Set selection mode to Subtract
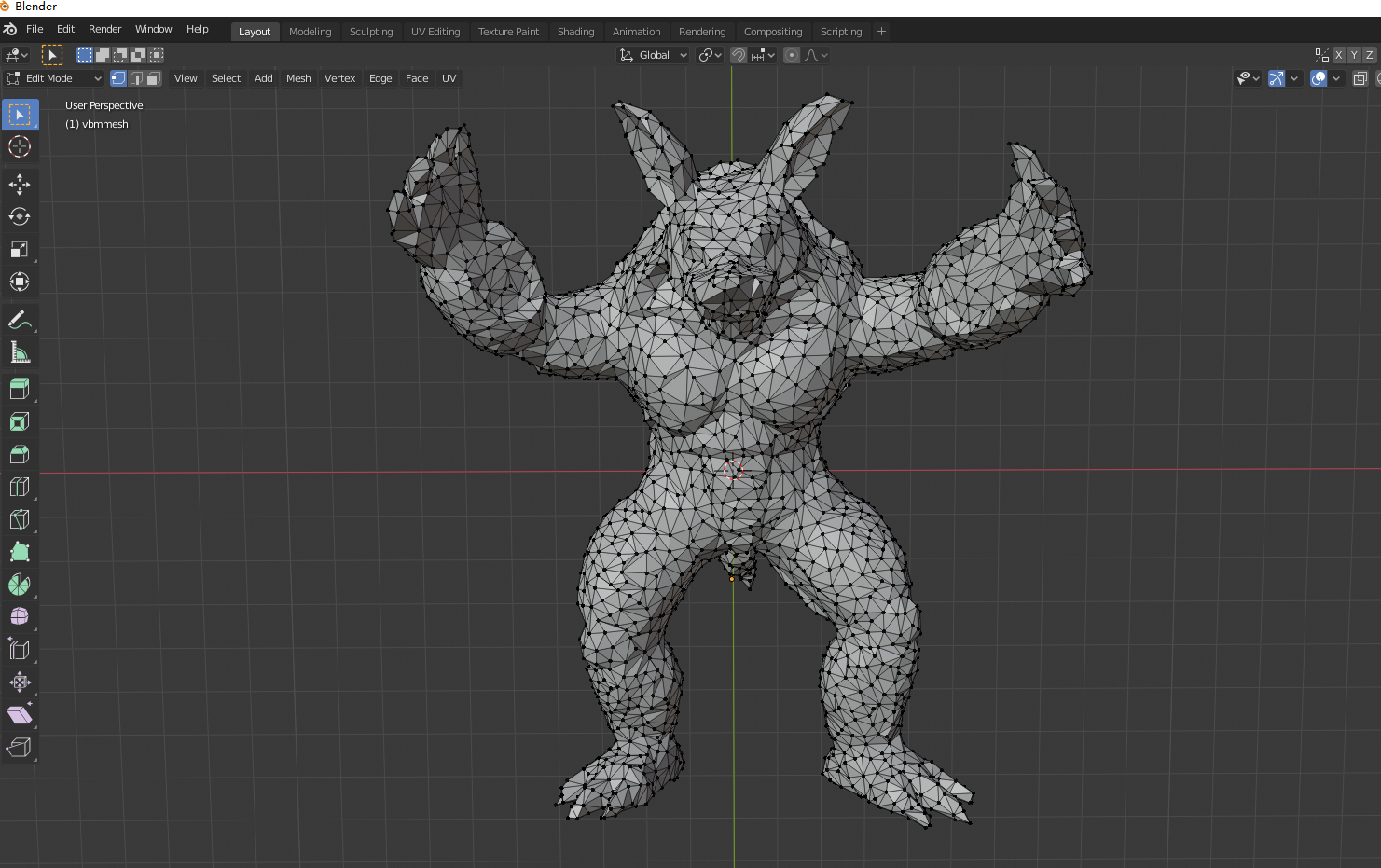 pyautogui.click(x=120, y=55)
